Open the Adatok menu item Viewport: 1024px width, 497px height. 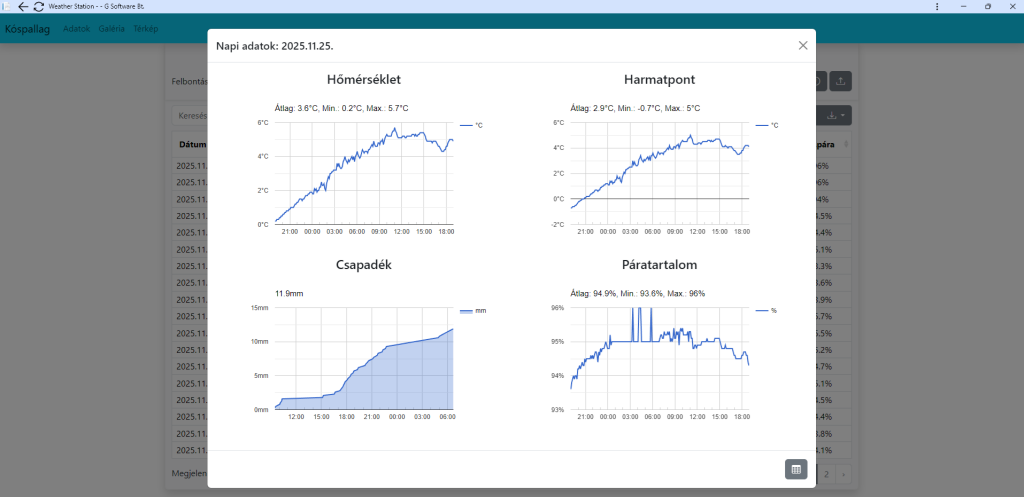(x=76, y=29)
